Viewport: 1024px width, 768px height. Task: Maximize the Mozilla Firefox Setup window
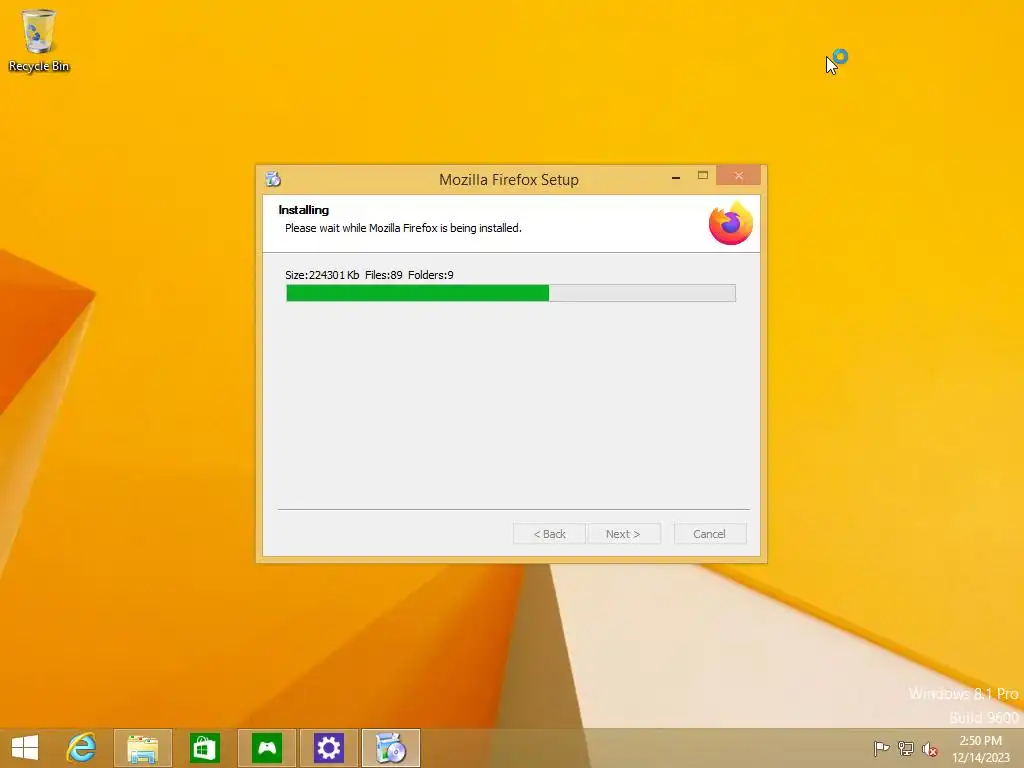(703, 176)
